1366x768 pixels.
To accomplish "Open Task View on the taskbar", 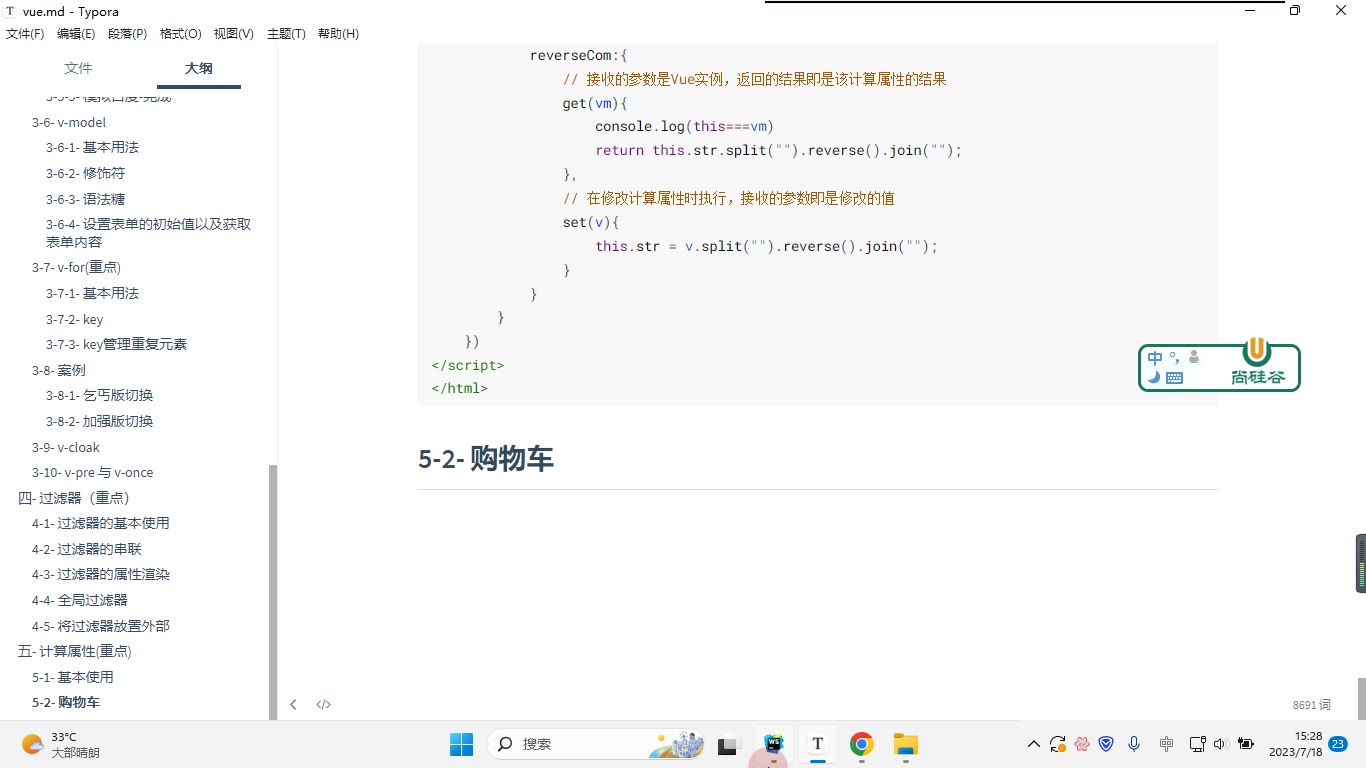I will (x=728, y=744).
